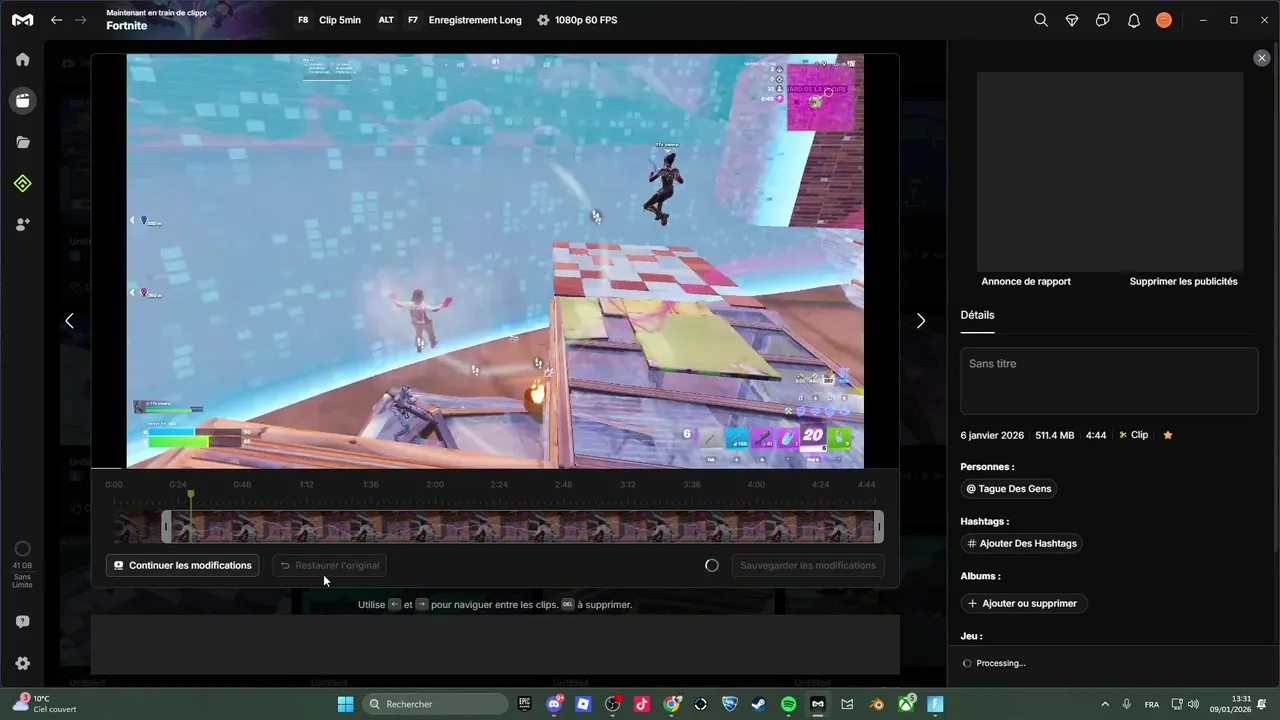Screen dimensions: 1280x720
Task: Open the orange profile avatar
Action: click(x=1164, y=20)
